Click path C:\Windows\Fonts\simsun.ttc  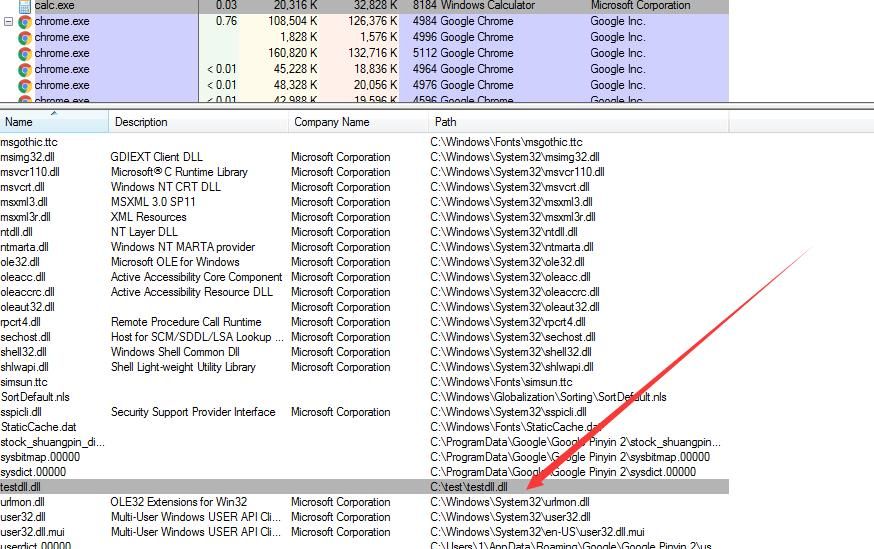(x=501, y=382)
